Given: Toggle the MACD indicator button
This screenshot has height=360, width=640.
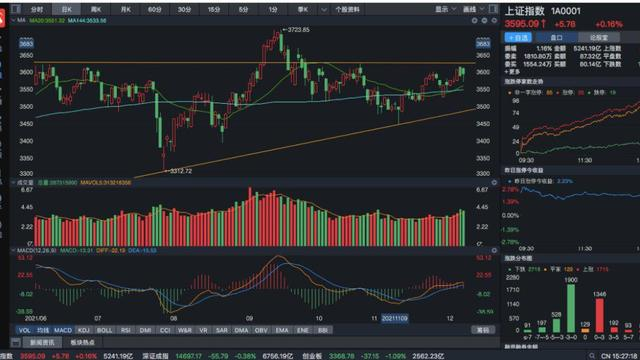Looking at the screenshot, I should (63, 330).
